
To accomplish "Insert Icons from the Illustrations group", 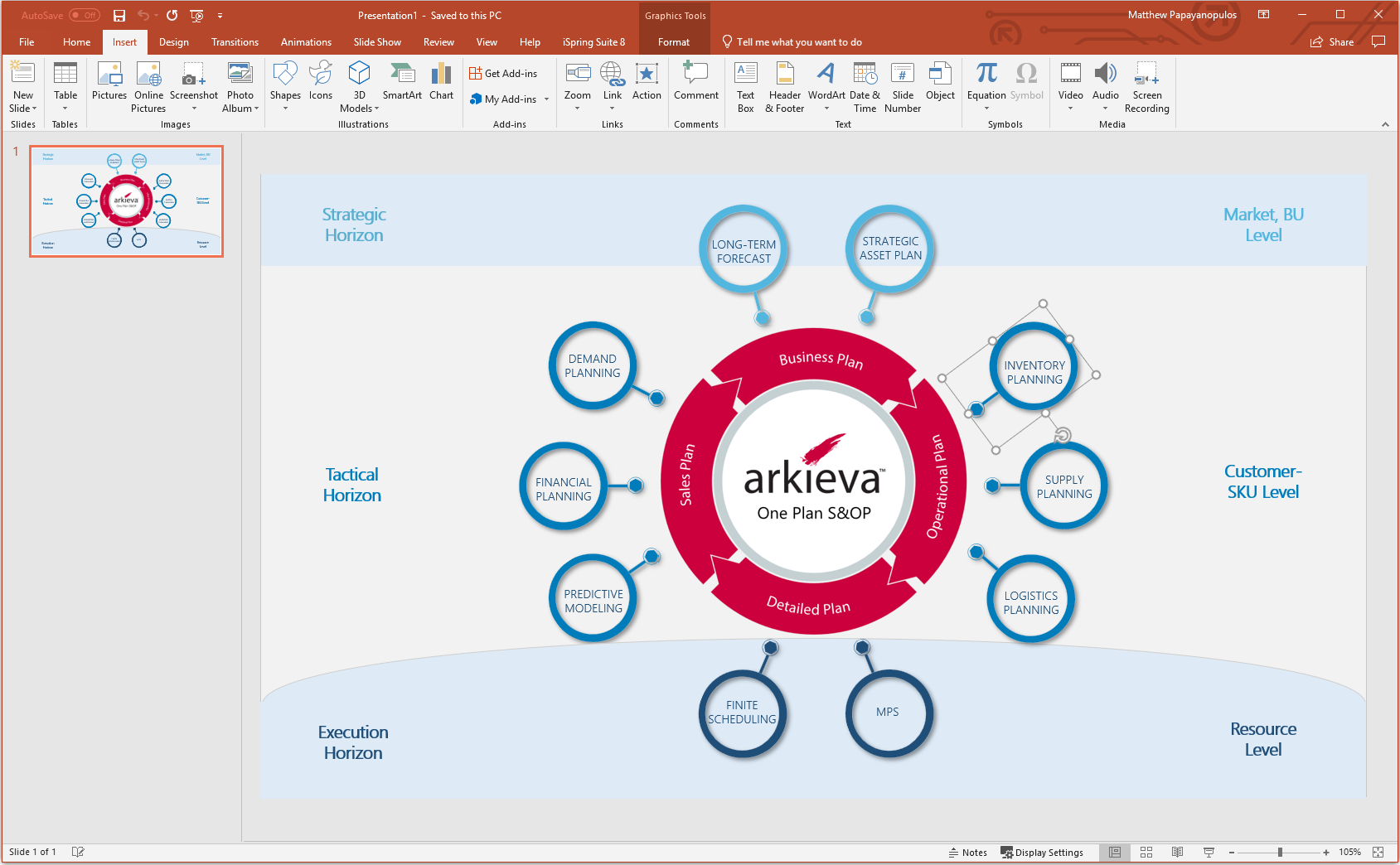I will tap(321, 81).
